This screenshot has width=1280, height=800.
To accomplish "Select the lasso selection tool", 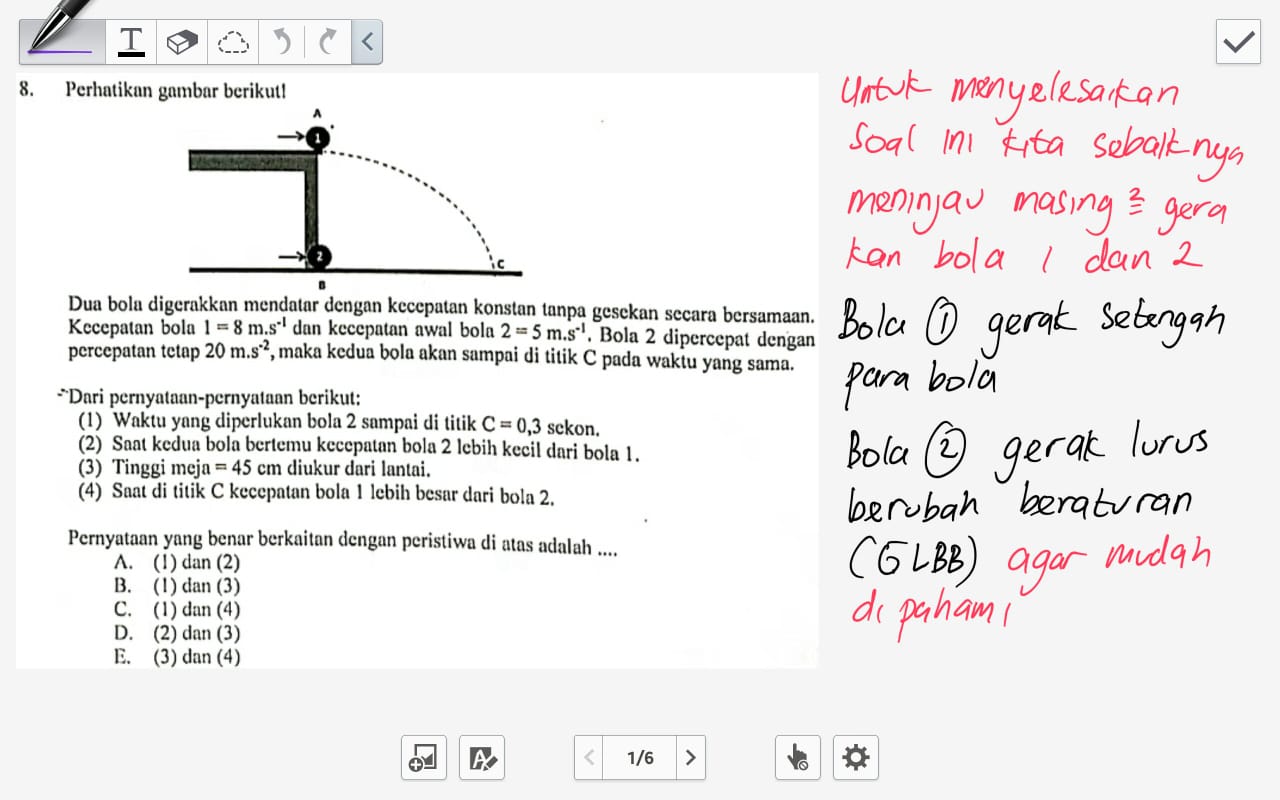I will tap(233, 41).
